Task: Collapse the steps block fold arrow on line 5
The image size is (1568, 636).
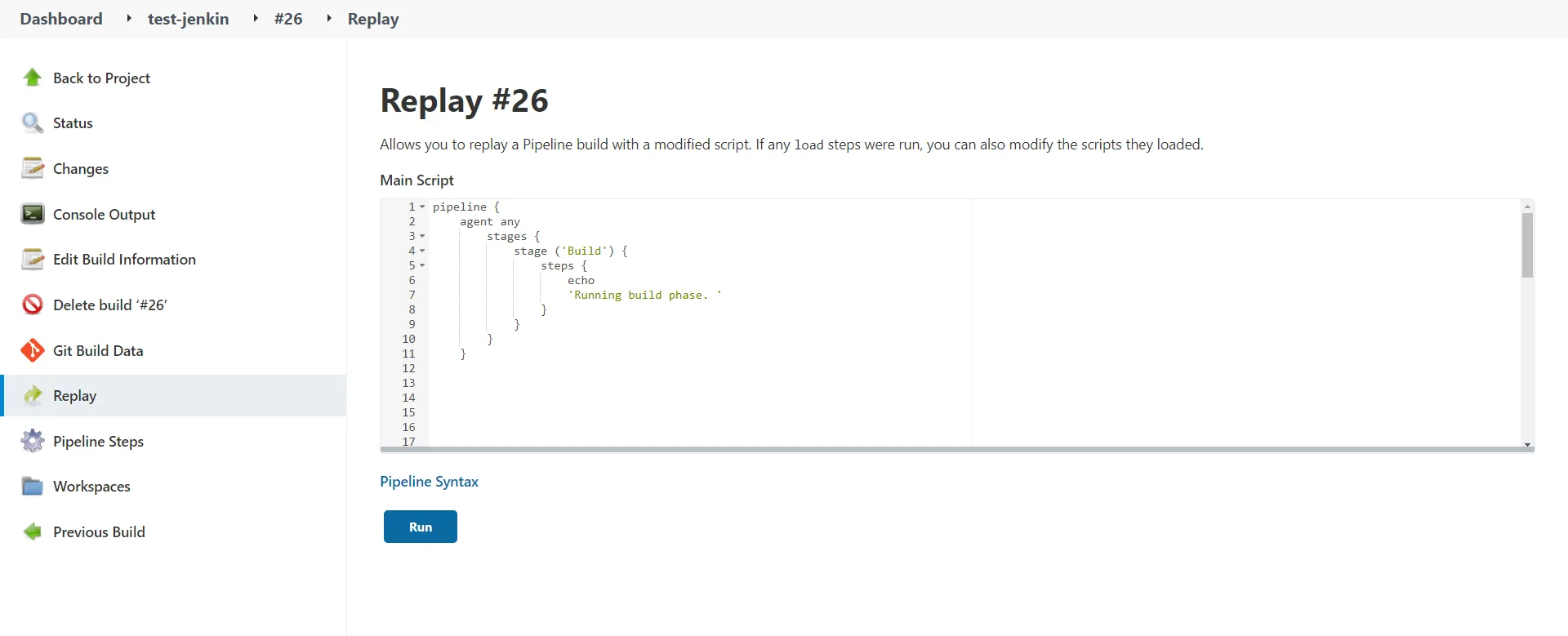Action: (422, 266)
